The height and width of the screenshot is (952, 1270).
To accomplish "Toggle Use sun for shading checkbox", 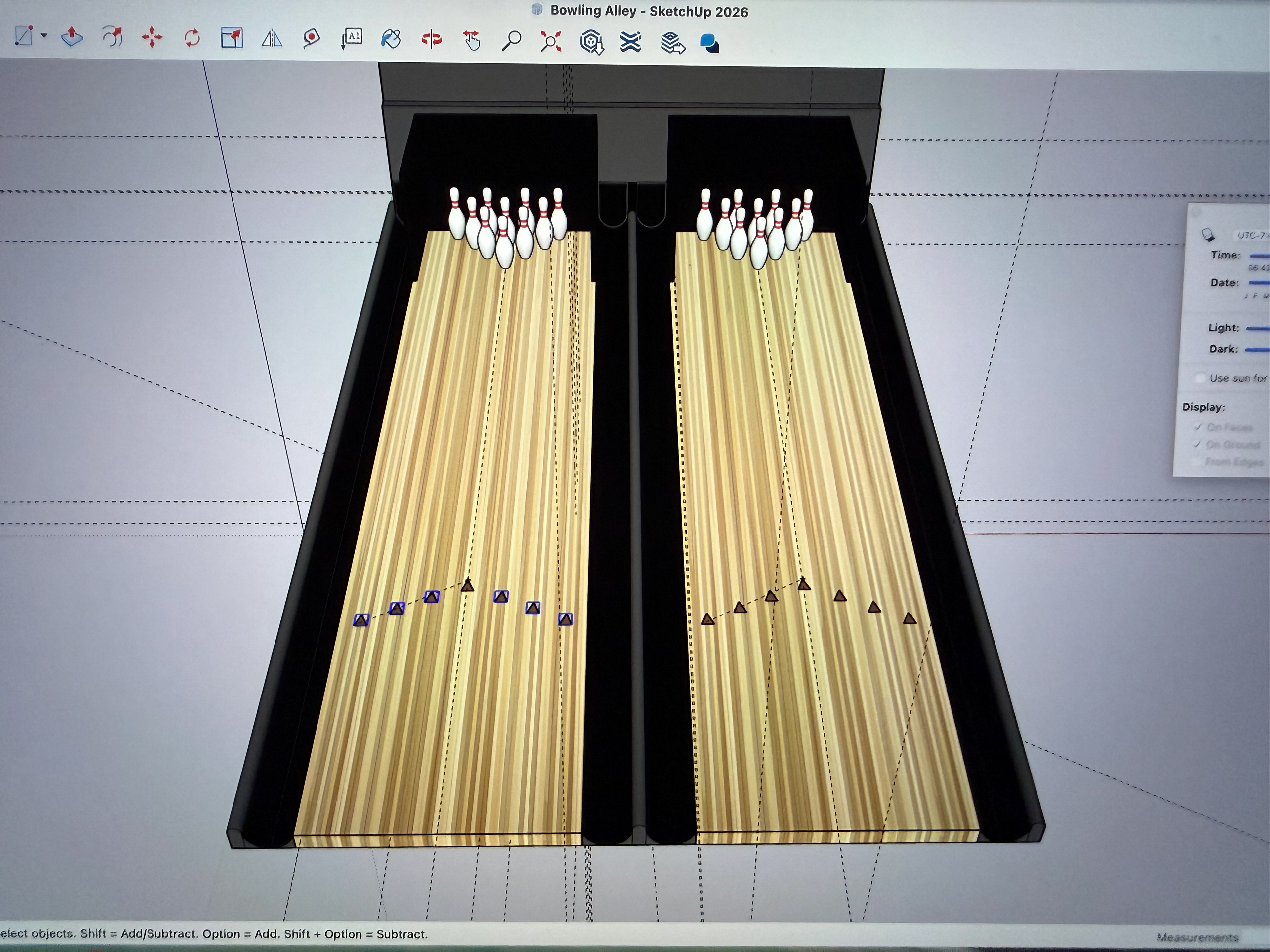I will coord(1200,377).
